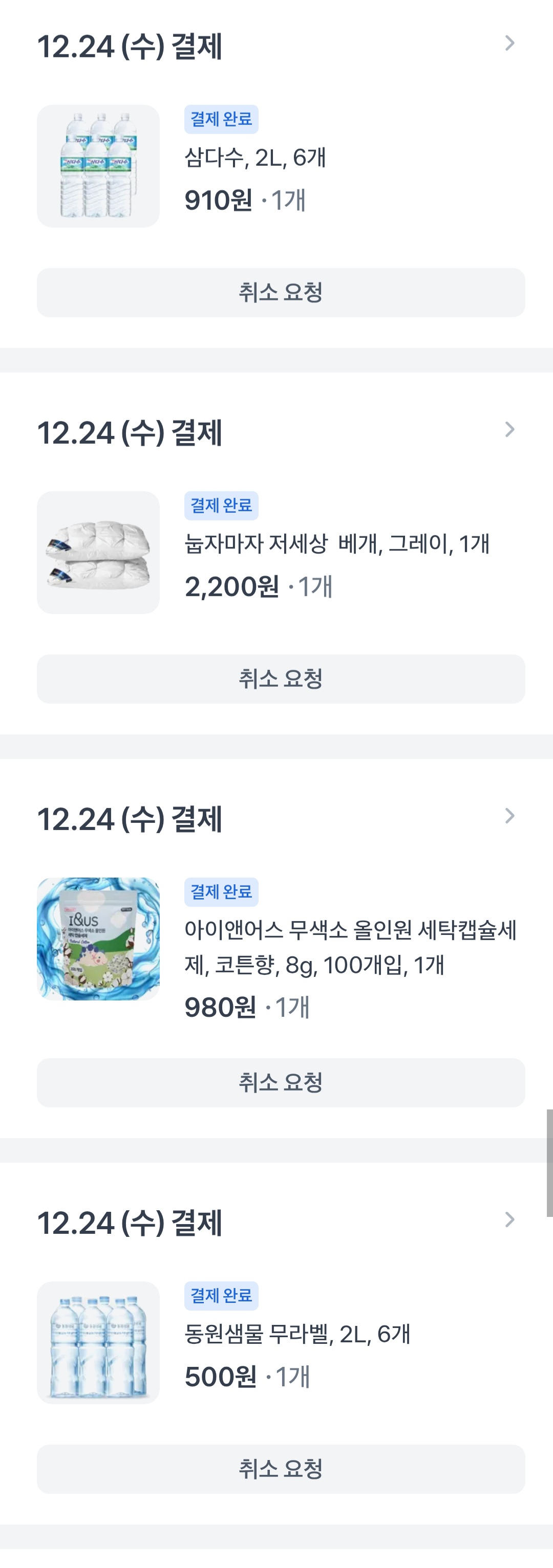The image size is (553, 1568).
Task: Open 아이앤어스 세탁캡슐세제 product title
Action: click(x=350, y=947)
